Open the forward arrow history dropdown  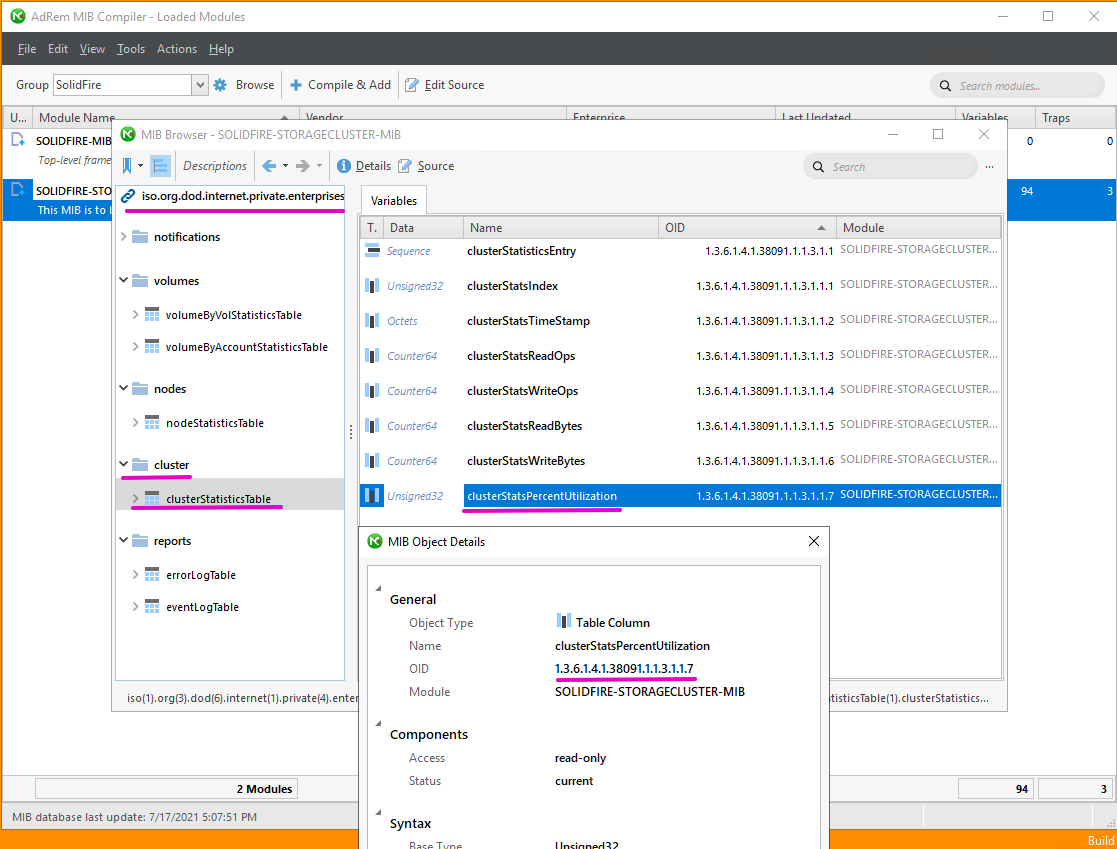click(319, 166)
